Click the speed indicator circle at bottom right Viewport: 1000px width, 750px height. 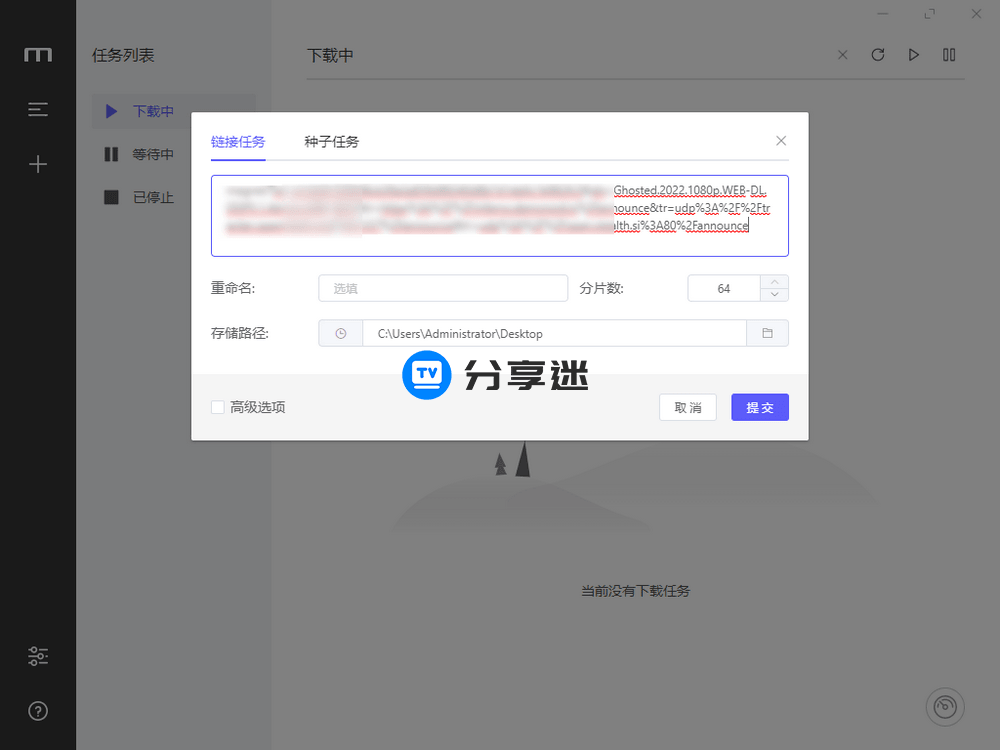945,707
